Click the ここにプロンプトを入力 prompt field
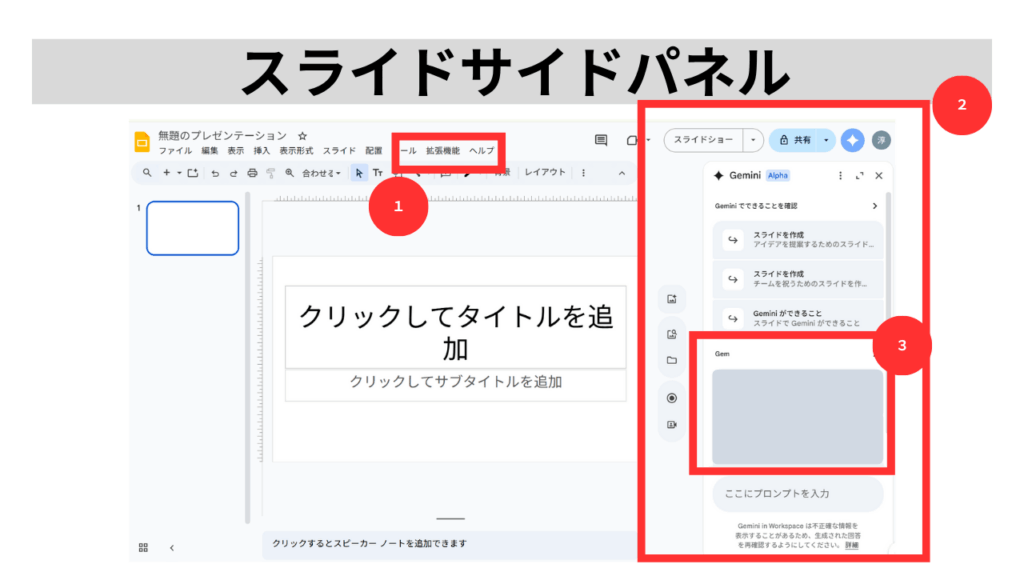The height and width of the screenshot is (576, 1024). click(x=797, y=494)
